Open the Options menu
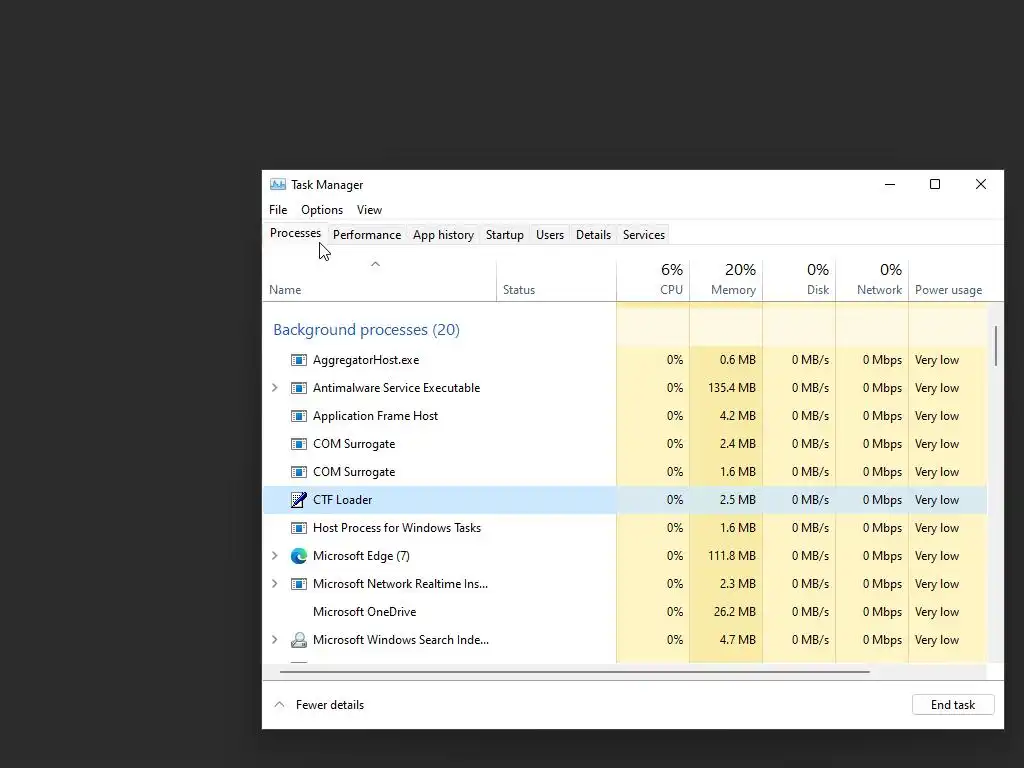This screenshot has height=768, width=1024. tap(322, 210)
